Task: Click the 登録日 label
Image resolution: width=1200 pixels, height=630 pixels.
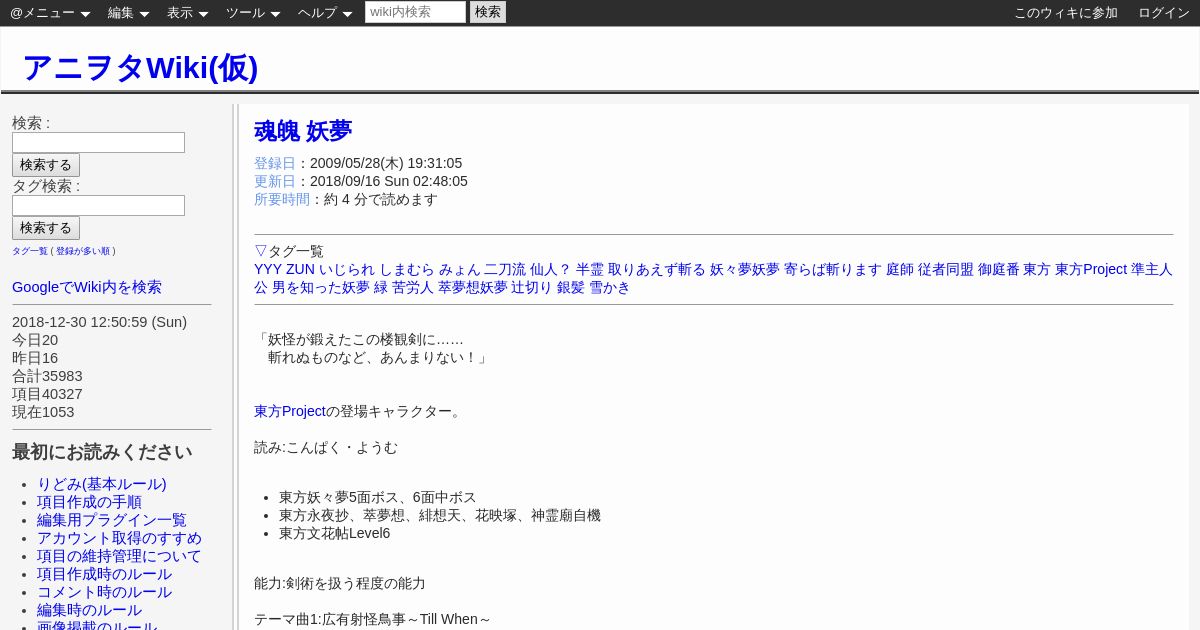Action: point(275,163)
